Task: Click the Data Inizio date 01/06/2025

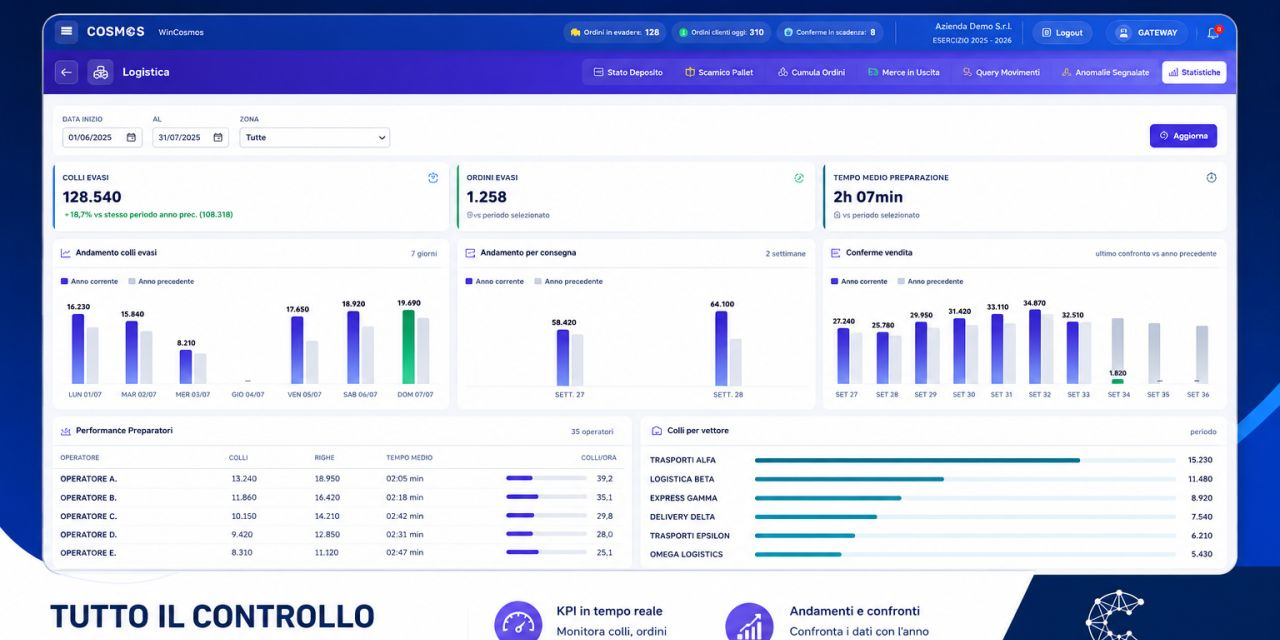Action: [x=90, y=138]
